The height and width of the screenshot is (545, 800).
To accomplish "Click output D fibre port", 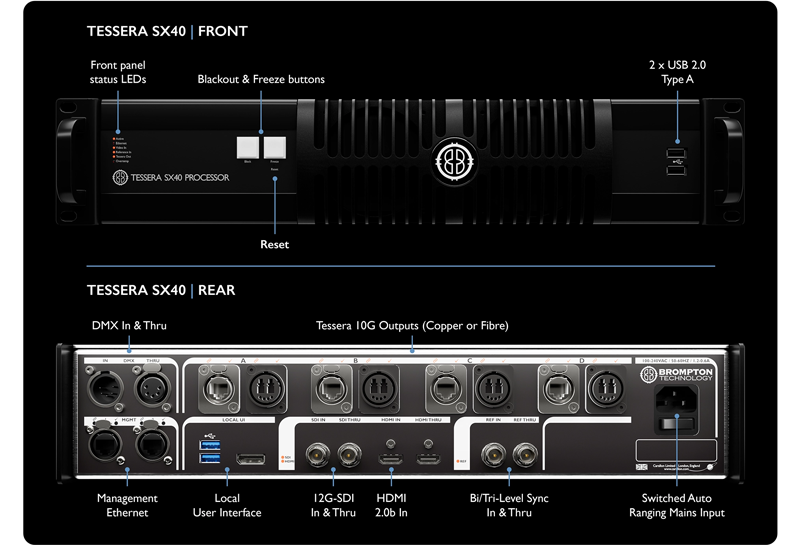I will tap(606, 389).
